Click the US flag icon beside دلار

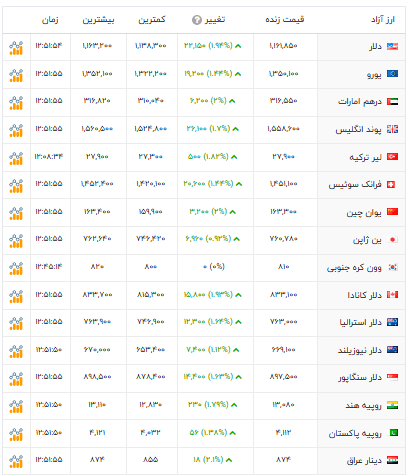(392, 46)
